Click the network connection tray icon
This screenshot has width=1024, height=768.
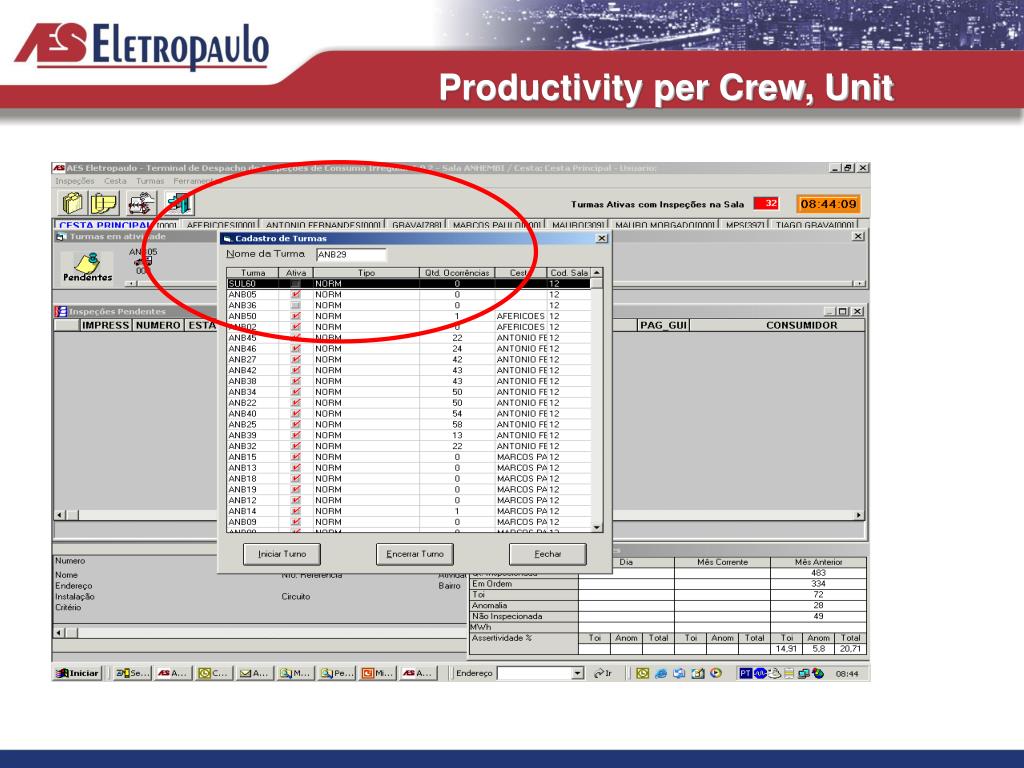(x=804, y=673)
